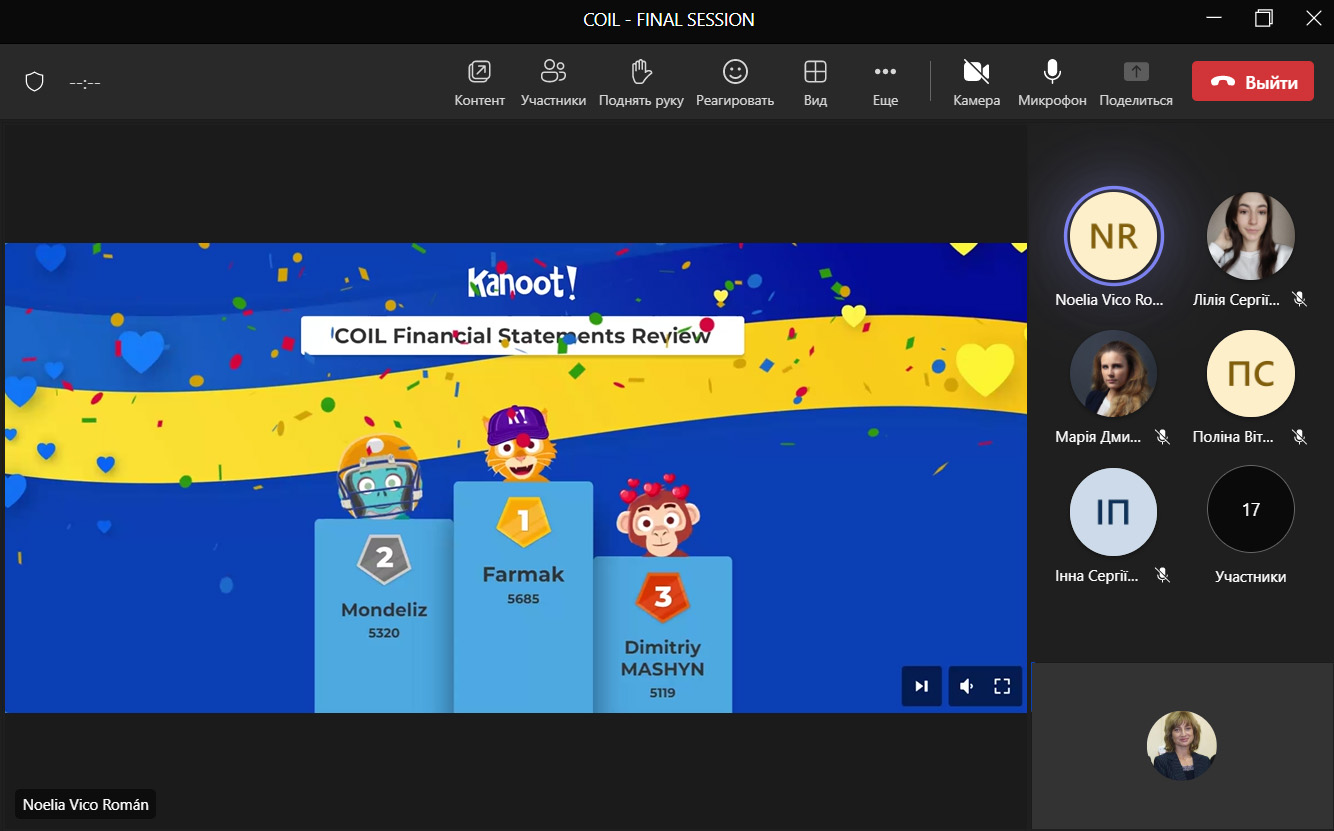Open the Контент sharing panel
The image size is (1334, 831).
(479, 82)
